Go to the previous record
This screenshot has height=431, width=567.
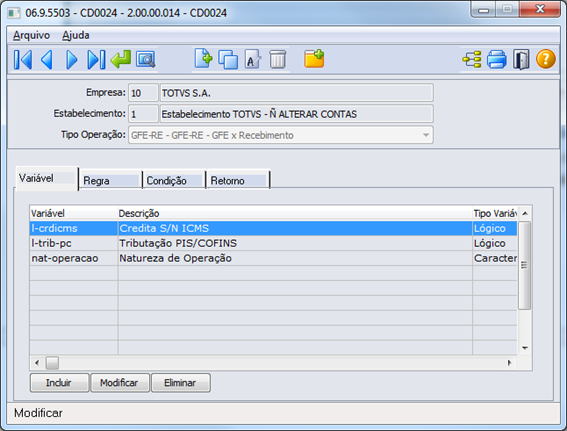[x=47, y=60]
